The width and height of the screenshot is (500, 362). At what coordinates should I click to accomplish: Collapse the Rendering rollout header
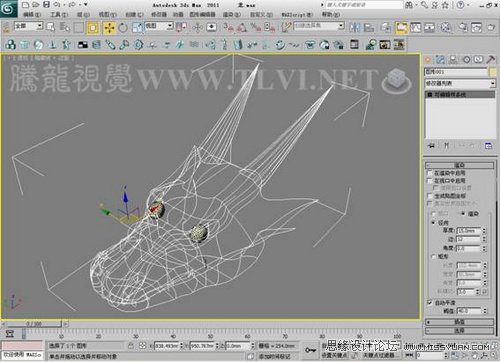(x=459, y=165)
